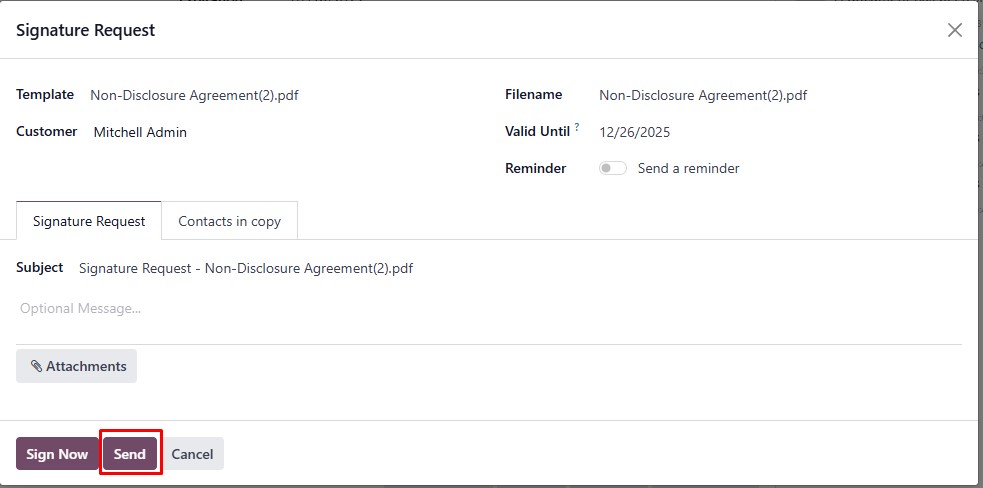Open the Template selector for Non-Disclosure Agreement
This screenshot has width=983, height=488.
tap(287, 95)
